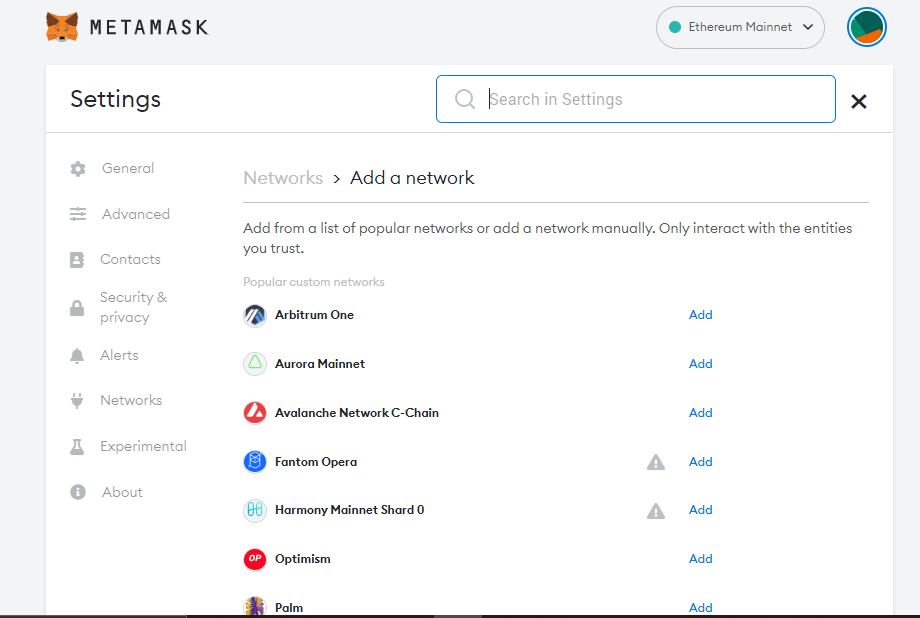Viewport: 920px width, 618px height.
Task: Click the General gear icon
Action: coord(77,169)
